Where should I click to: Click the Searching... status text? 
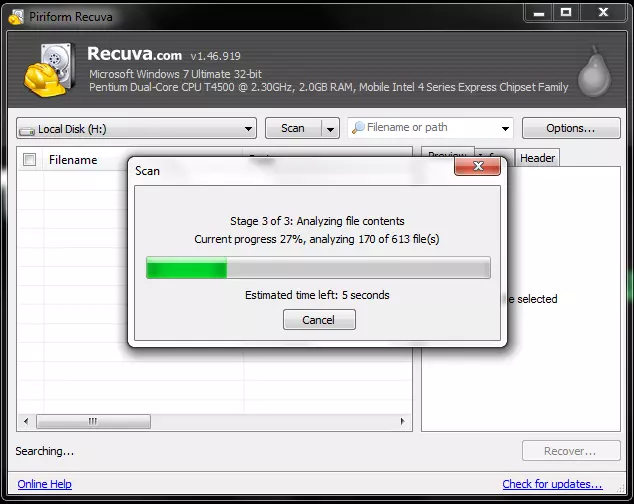click(x=45, y=451)
